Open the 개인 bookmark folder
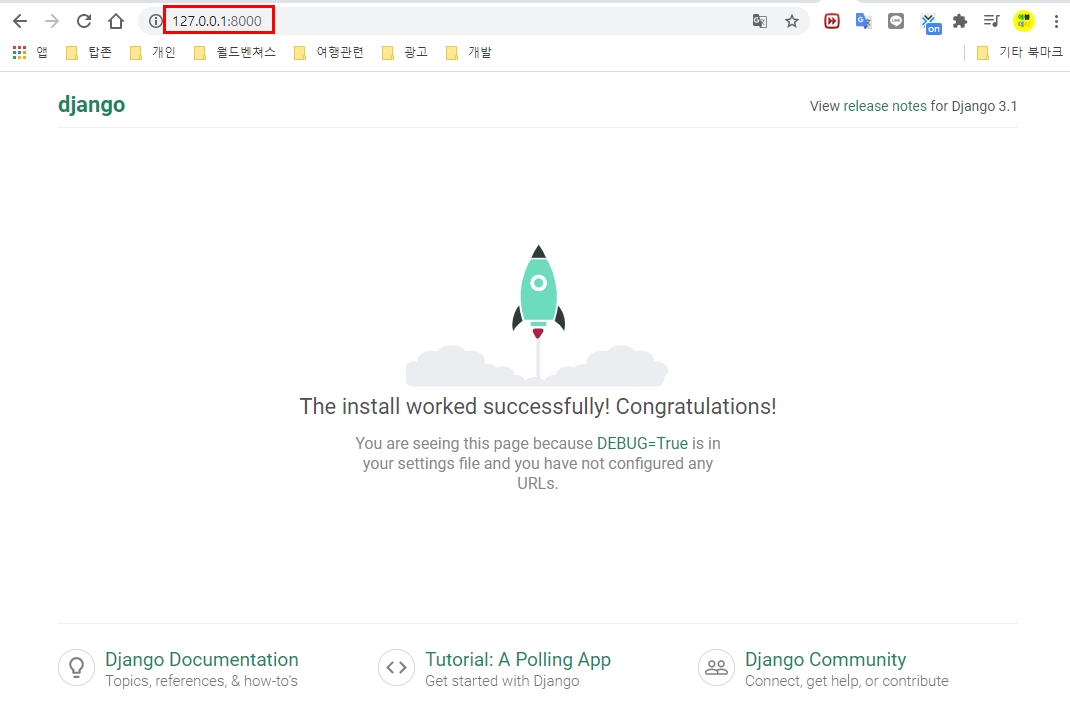The height and width of the screenshot is (711, 1070). coord(153,53)
